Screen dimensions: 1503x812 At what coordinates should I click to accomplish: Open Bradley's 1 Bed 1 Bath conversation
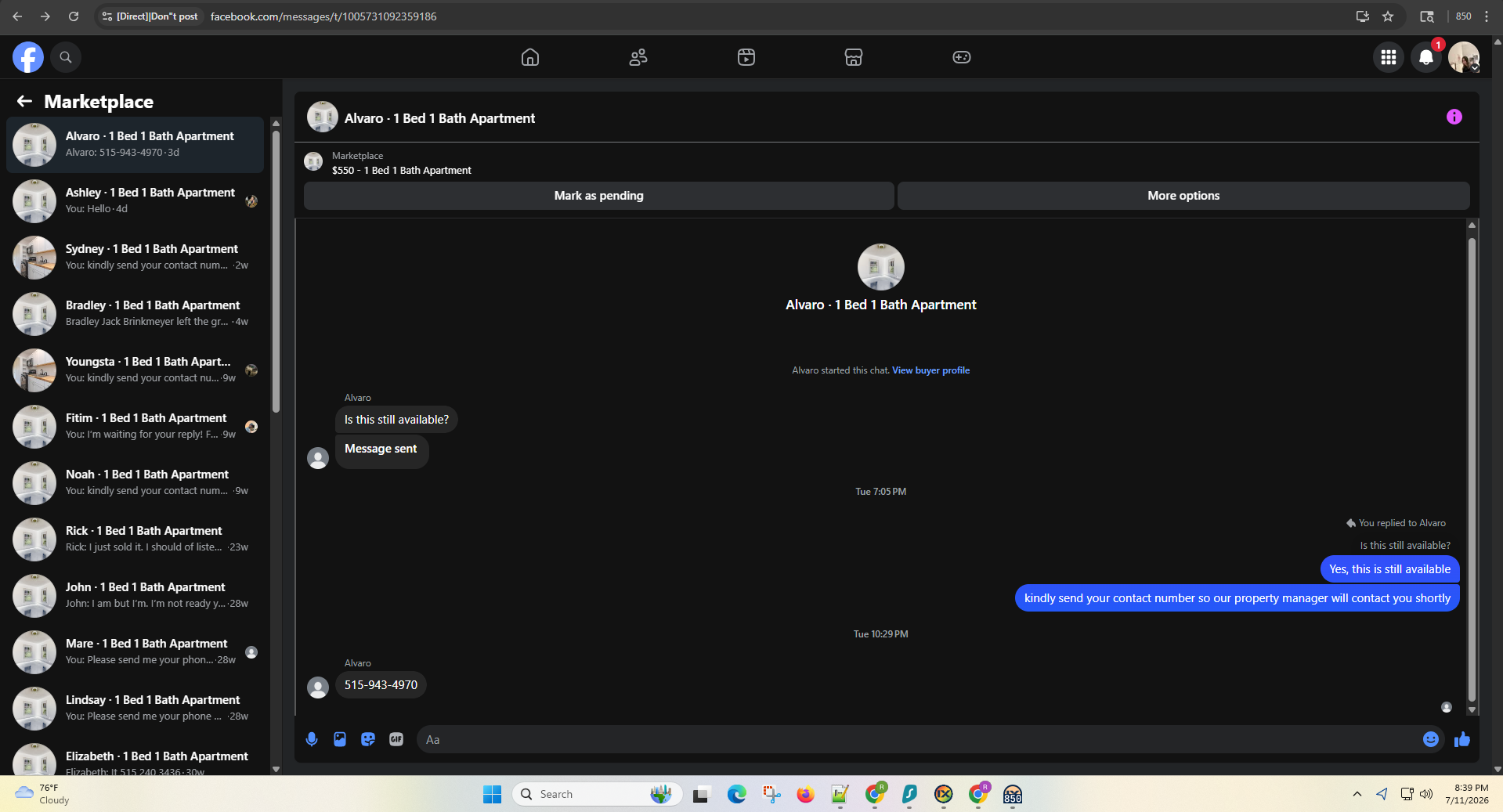[x=135, y=314]
